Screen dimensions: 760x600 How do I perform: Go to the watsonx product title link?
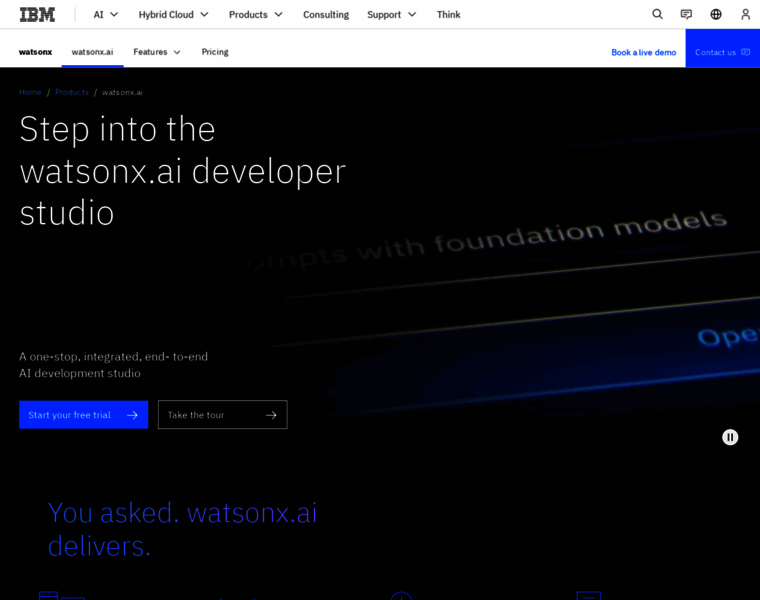pos(35,52)
